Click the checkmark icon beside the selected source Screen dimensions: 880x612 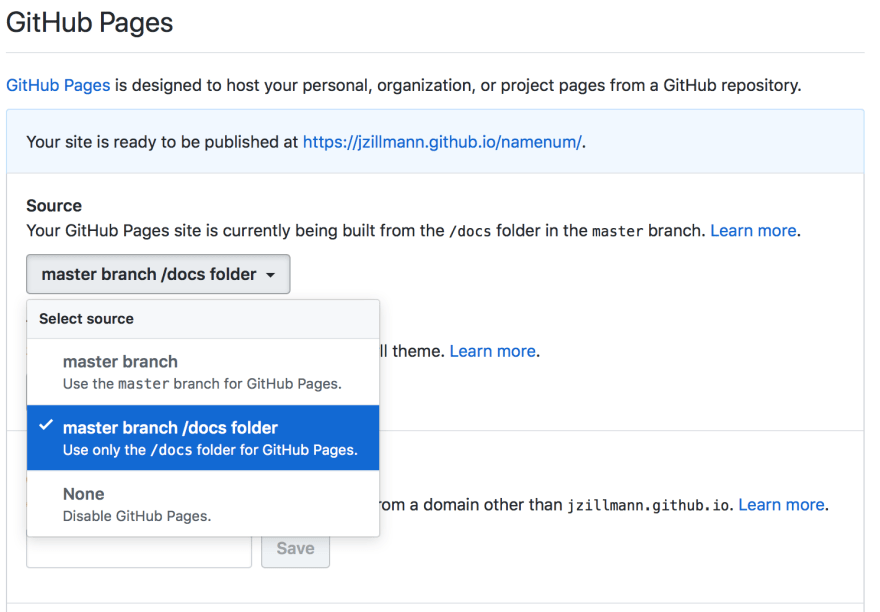[46, 426]
